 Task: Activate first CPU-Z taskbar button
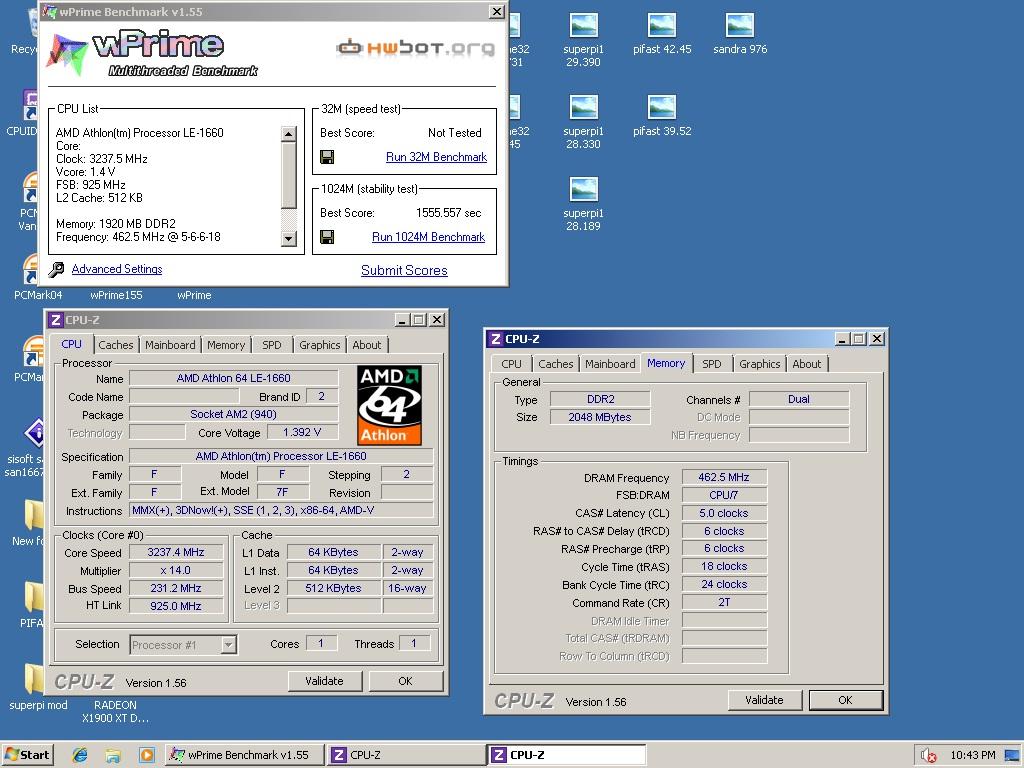[406, 755]
